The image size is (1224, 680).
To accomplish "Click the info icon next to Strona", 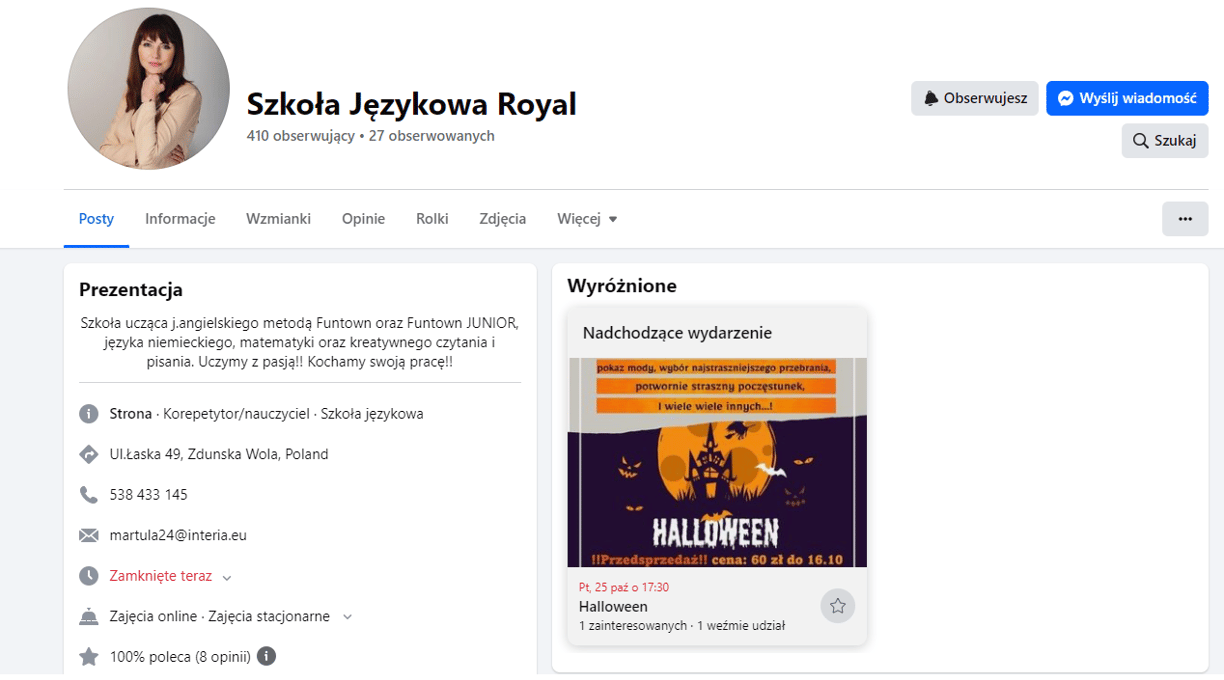I will (89, 414).
